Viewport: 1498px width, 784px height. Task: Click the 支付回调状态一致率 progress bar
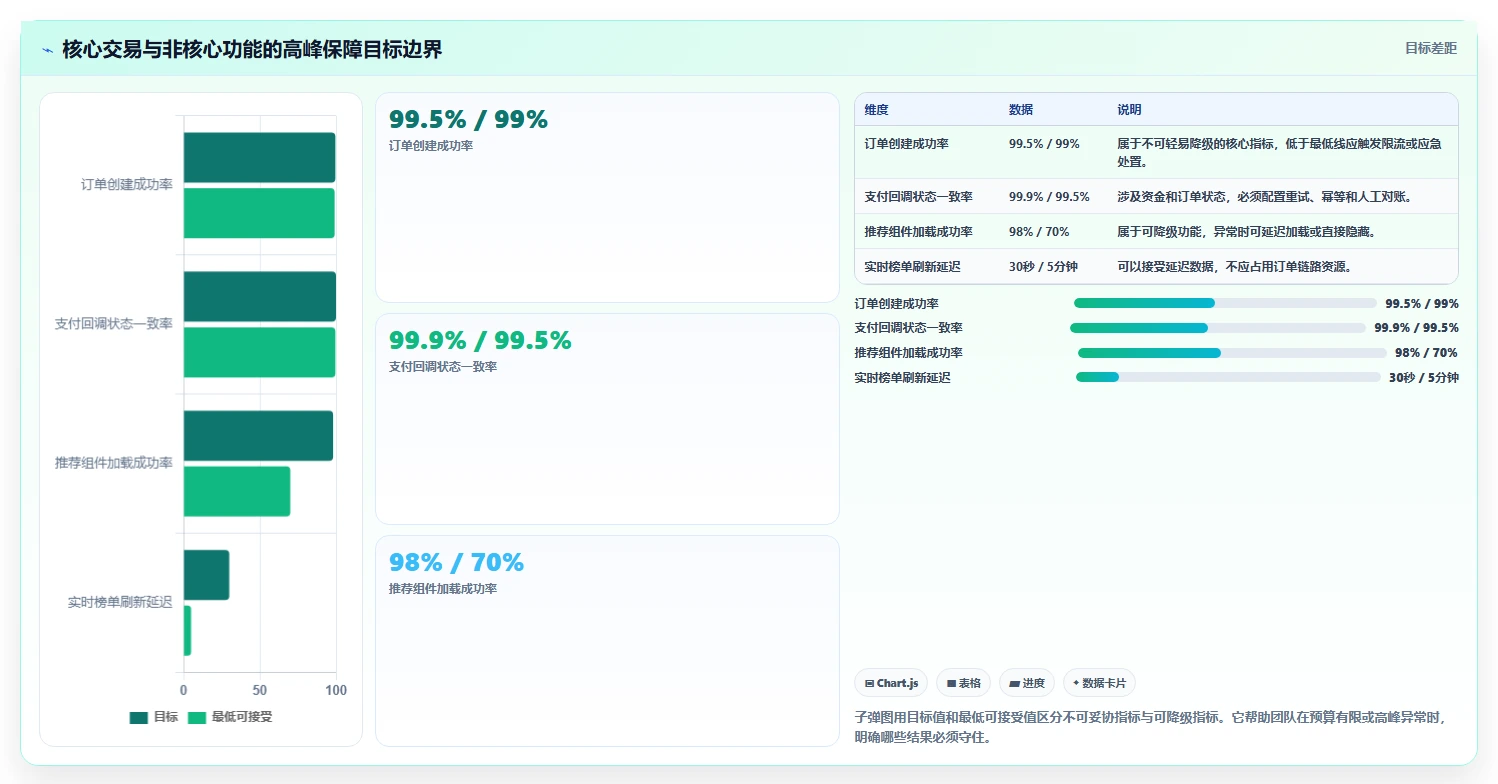[x=1217, y=328]
